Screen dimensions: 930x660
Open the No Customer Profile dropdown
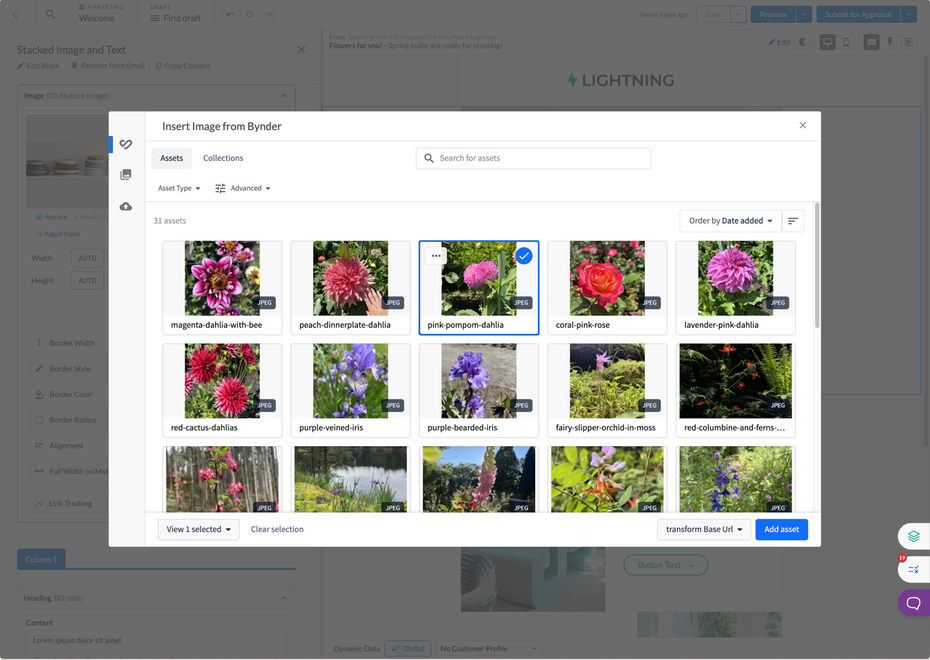tap(489, 648)
